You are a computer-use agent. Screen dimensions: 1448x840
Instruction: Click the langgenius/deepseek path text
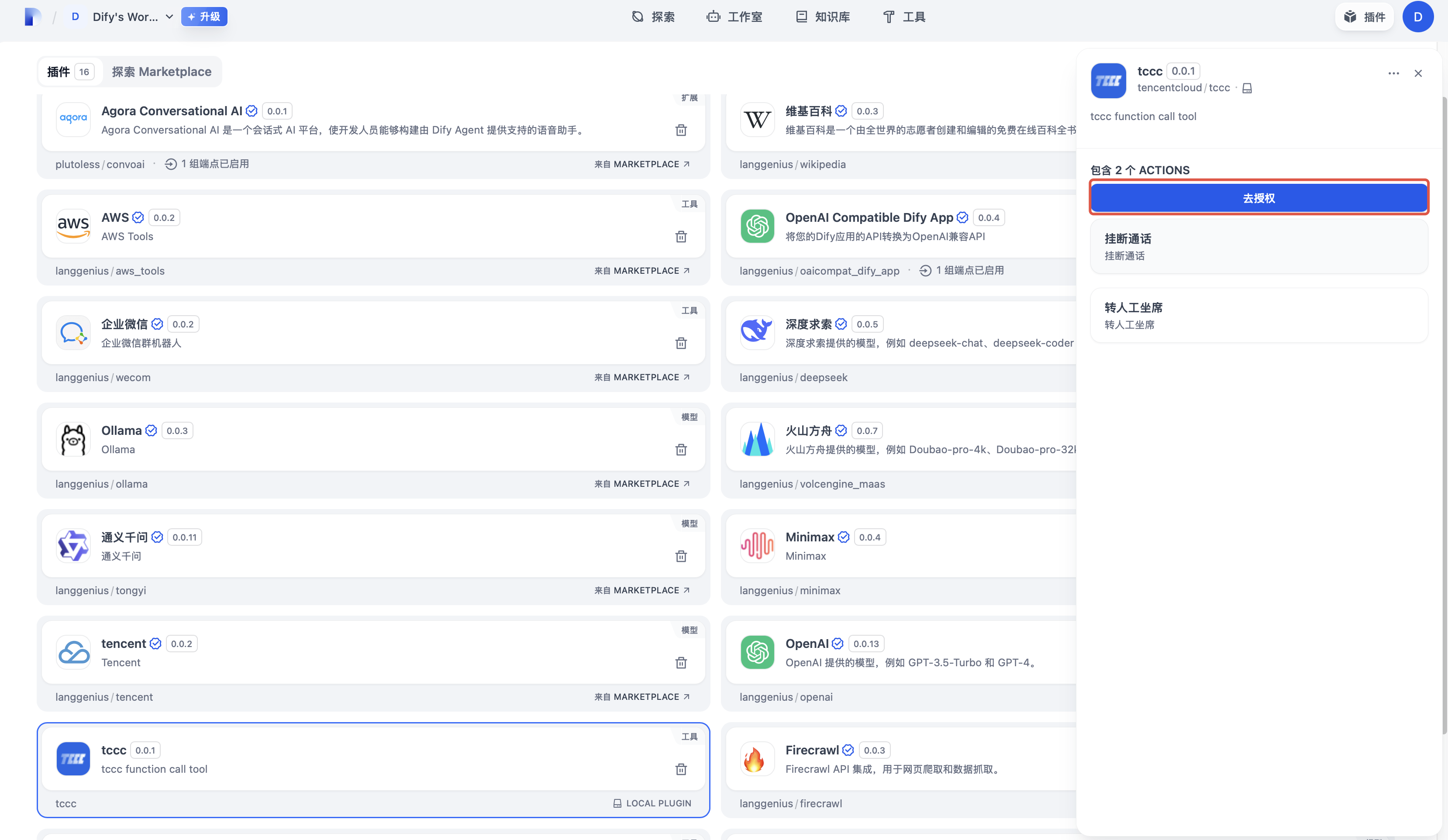pyautogui.click(x=793, y=378)
